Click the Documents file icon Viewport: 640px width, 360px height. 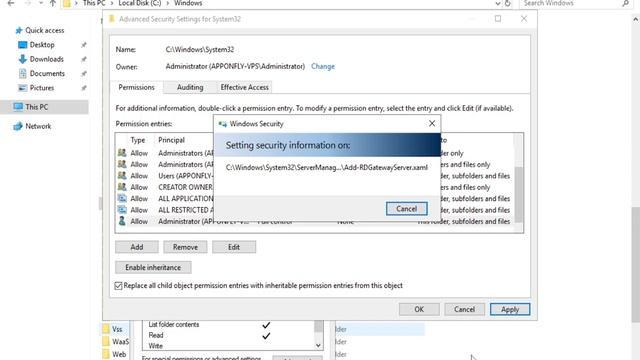(x=22, y=73)
